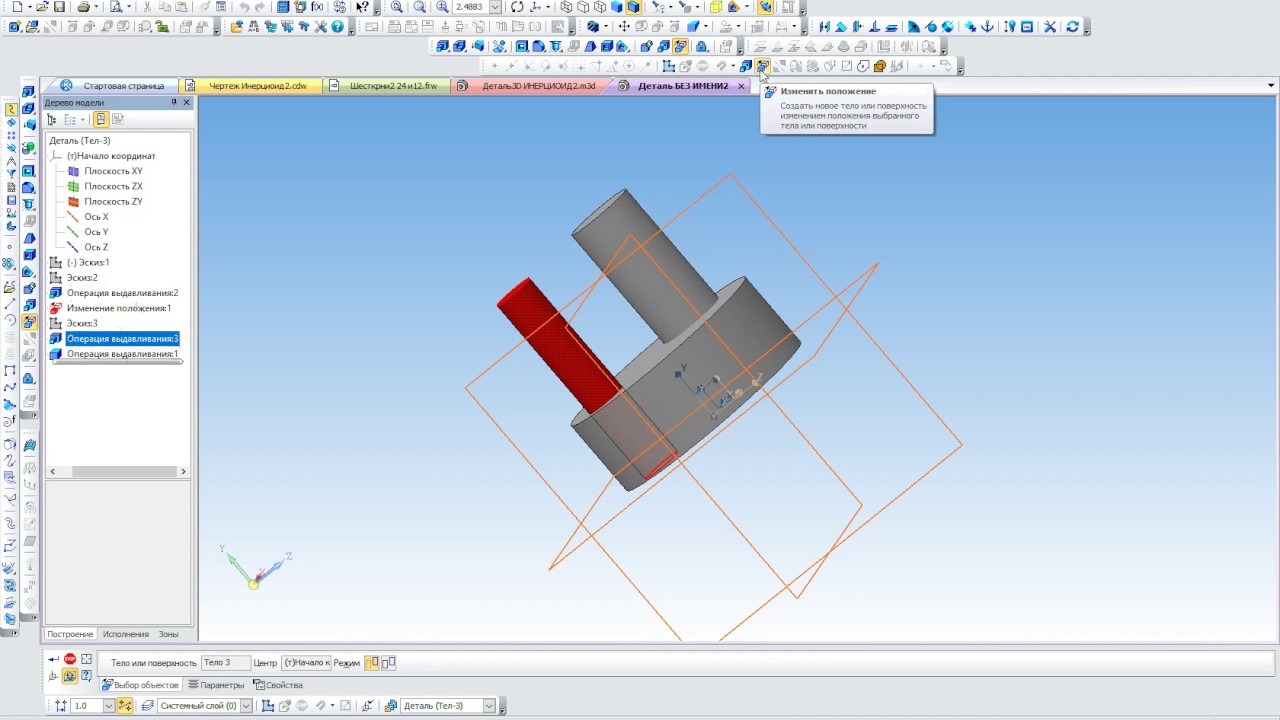
Task: Close the Деталь БЕЗ ИМЕНИ2 tab
Action: [741, 86]
